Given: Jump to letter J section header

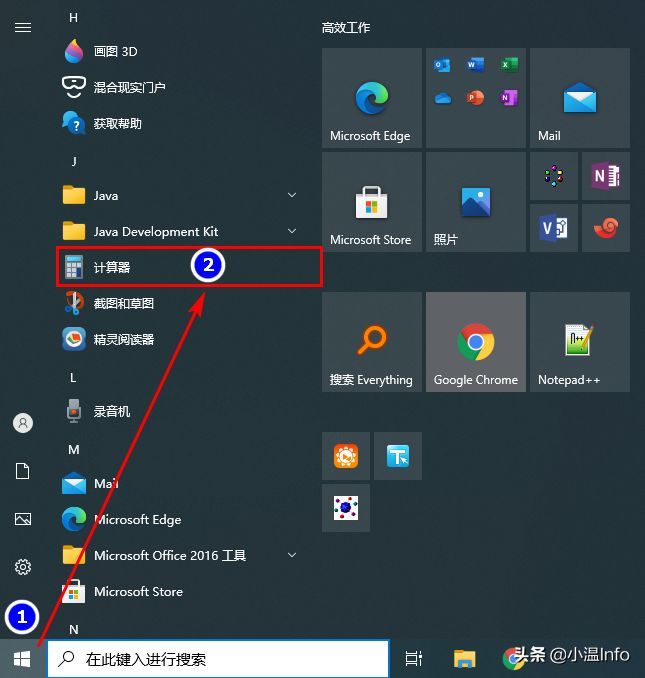Looking at the screenshot, I should [74, 161].
